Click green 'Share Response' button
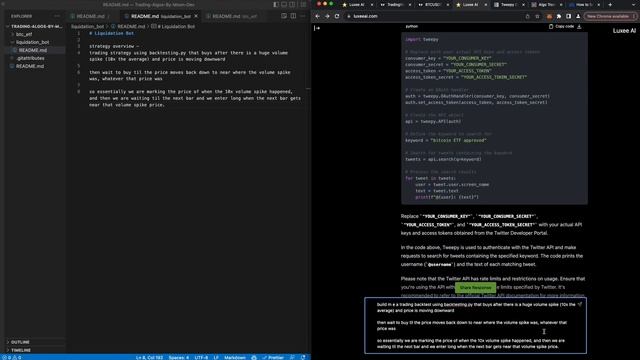Viewport: 640px width, 360px height. click(476, 288)
